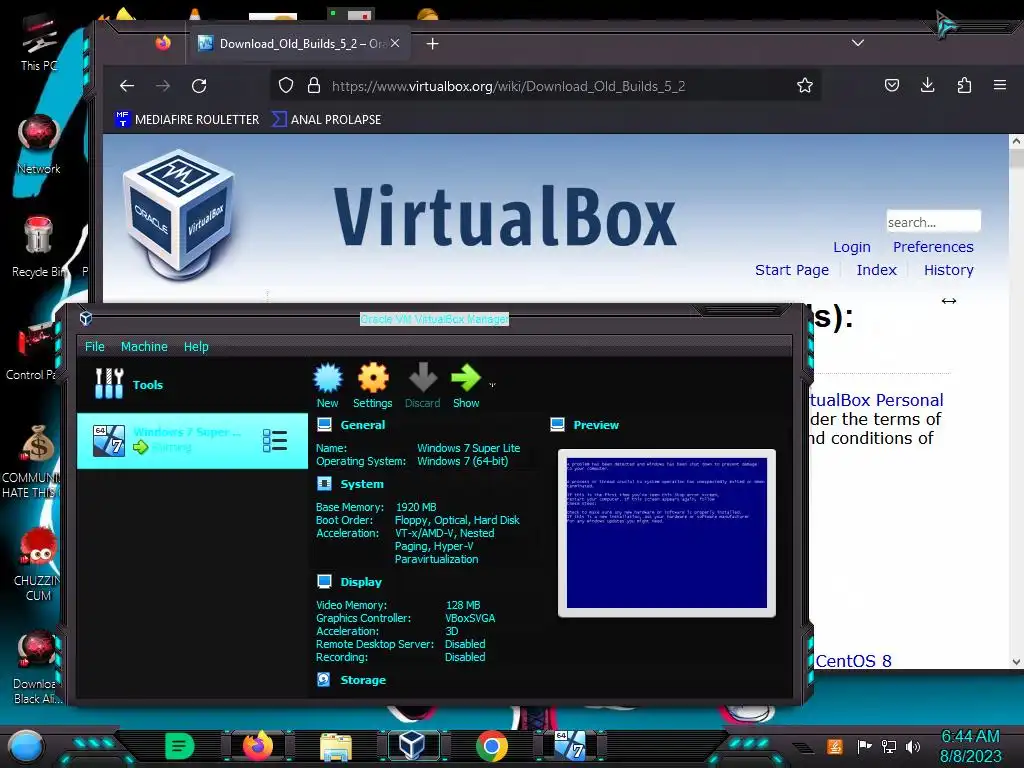The width and height of the screenshot is (1024, 768).
Task: Open the Preferences link
Action: point(933,247)
